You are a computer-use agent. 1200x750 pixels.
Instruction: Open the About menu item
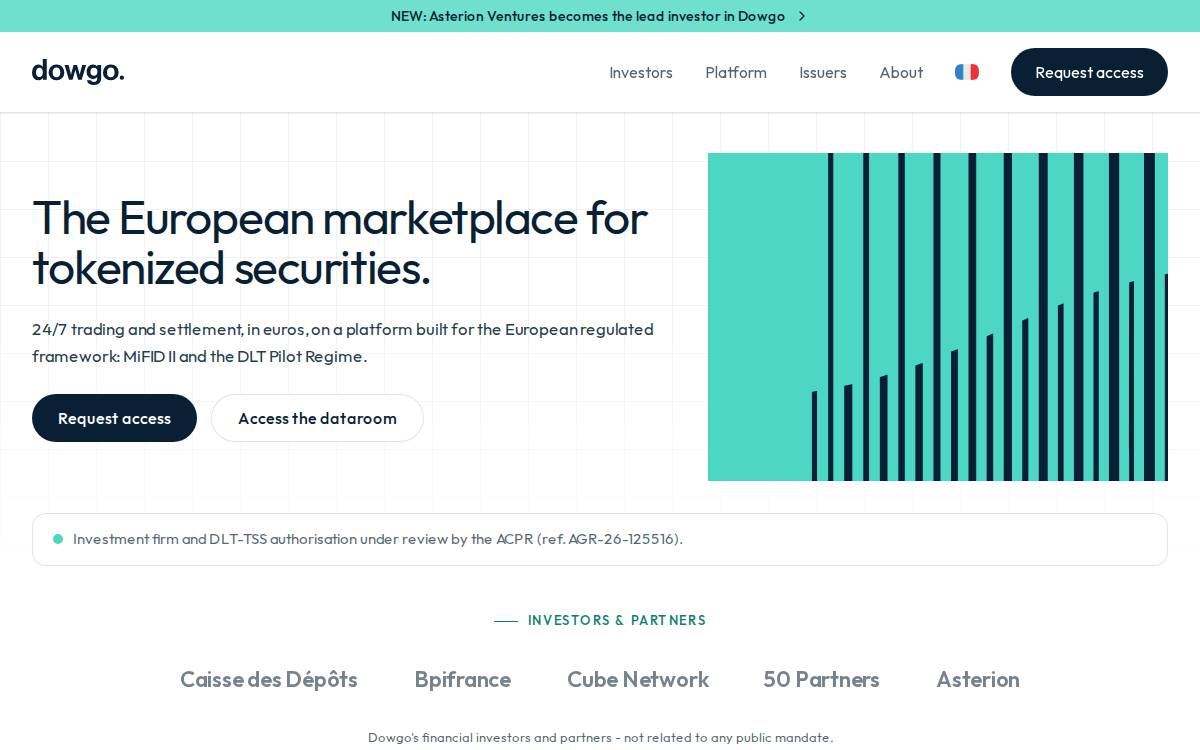pyautogui.click(x=901, y=72)
